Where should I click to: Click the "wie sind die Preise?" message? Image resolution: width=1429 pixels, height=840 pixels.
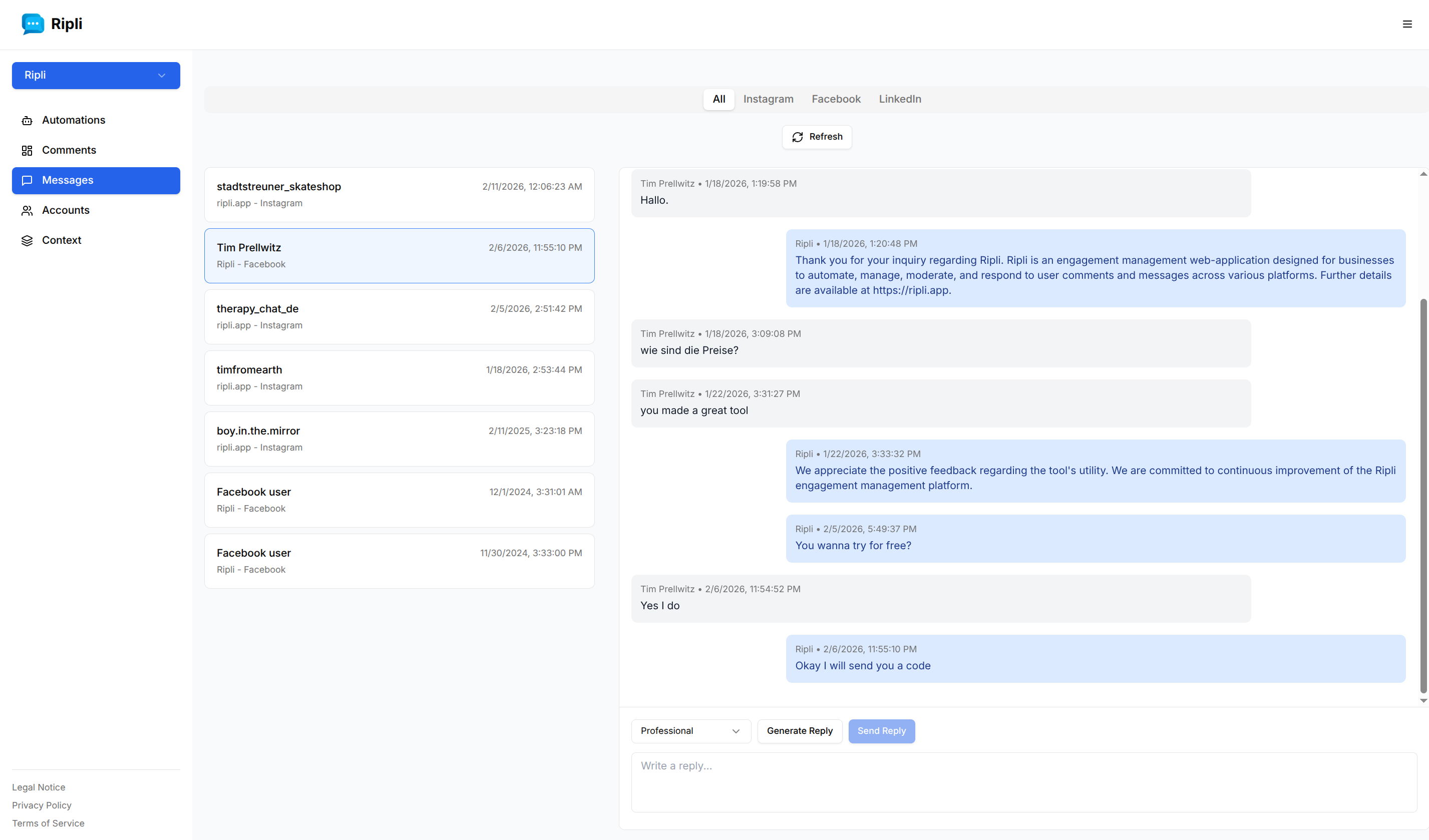point(941,343)
